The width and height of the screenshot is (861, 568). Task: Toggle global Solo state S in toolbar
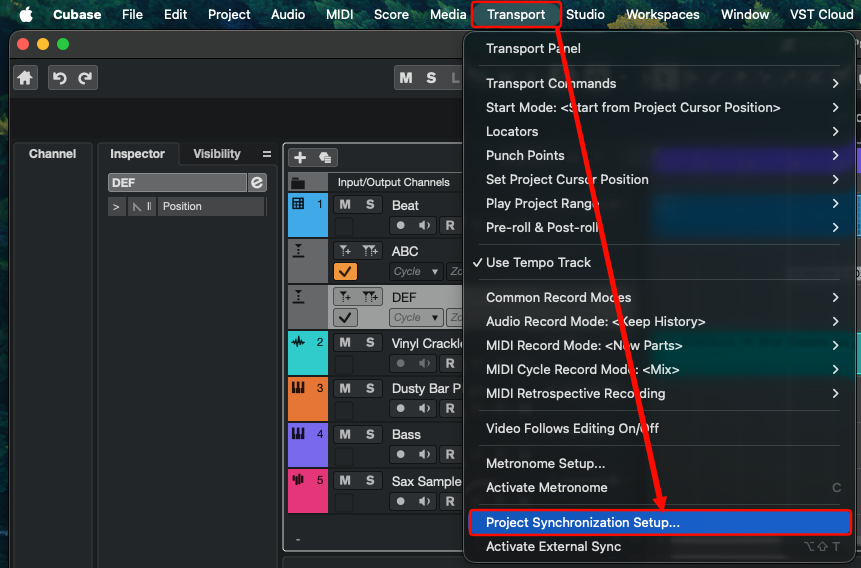pyautogui.click(x=431, y=78)
